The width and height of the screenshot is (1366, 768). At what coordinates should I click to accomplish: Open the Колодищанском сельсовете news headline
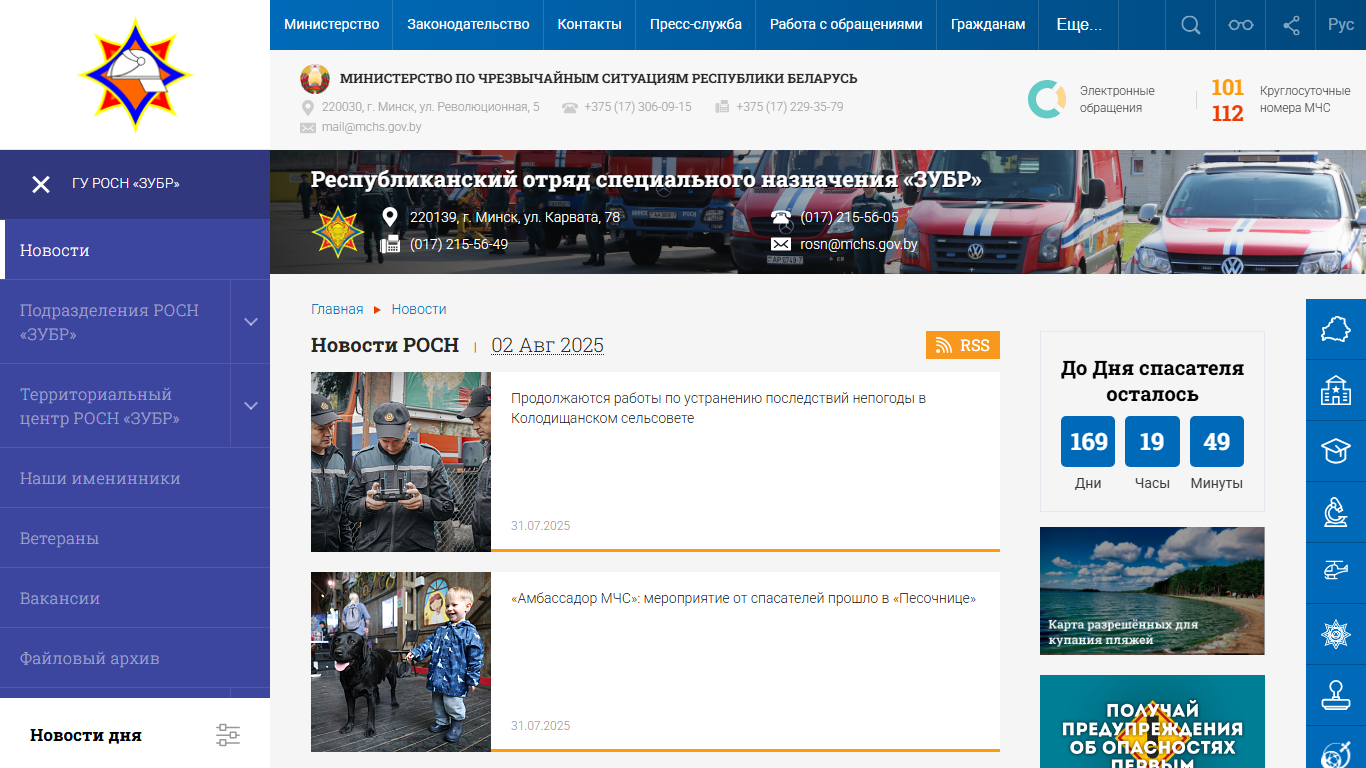[x=718, y=408]
